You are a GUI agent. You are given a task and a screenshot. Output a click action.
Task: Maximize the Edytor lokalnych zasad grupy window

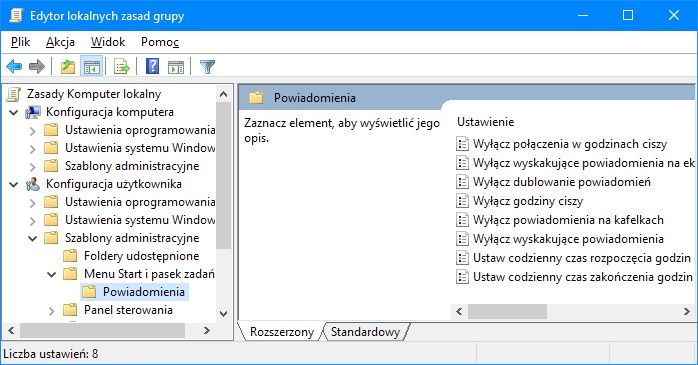(628, 15)
